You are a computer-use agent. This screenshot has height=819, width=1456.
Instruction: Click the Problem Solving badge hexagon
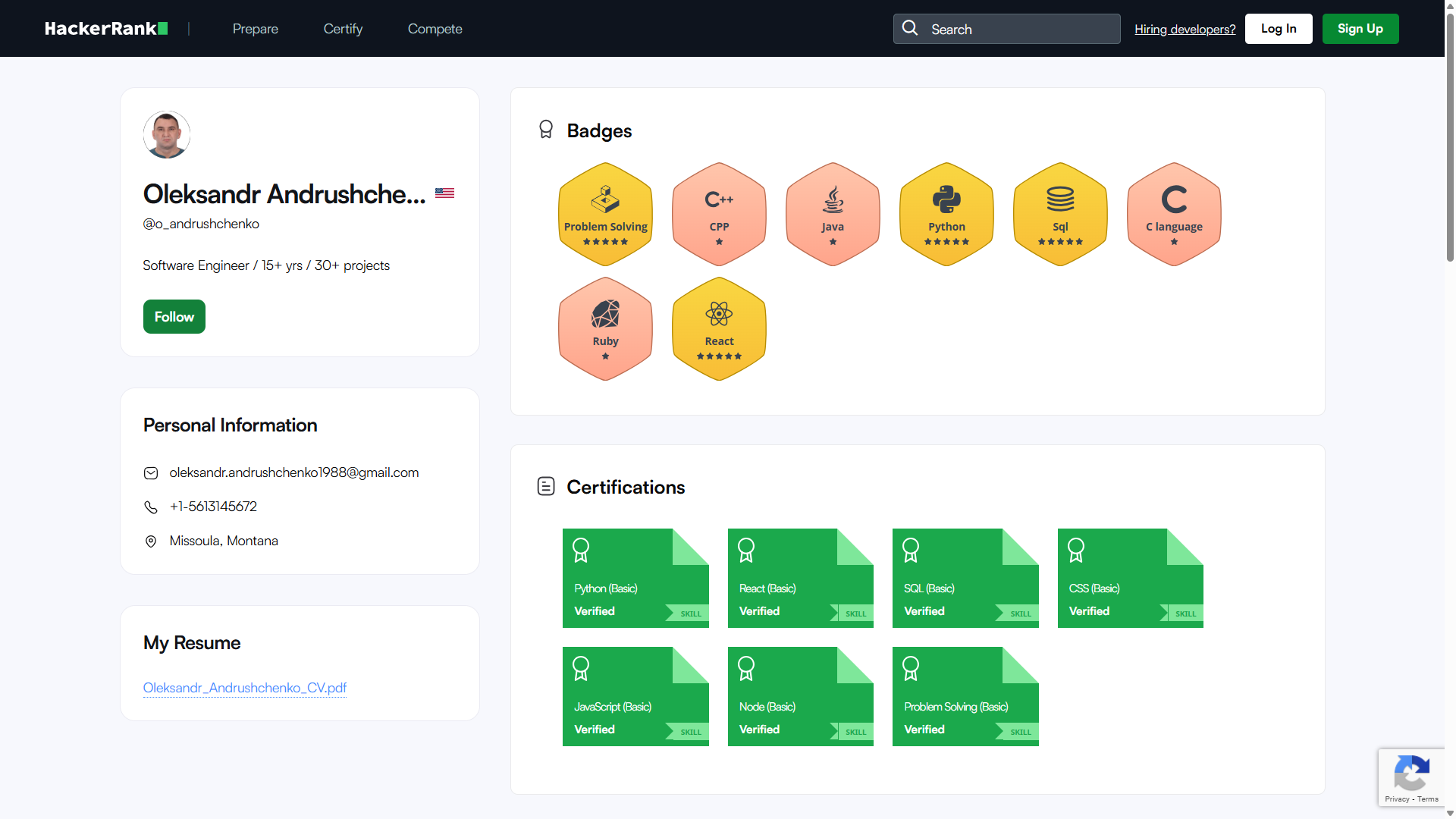point(604,214)
